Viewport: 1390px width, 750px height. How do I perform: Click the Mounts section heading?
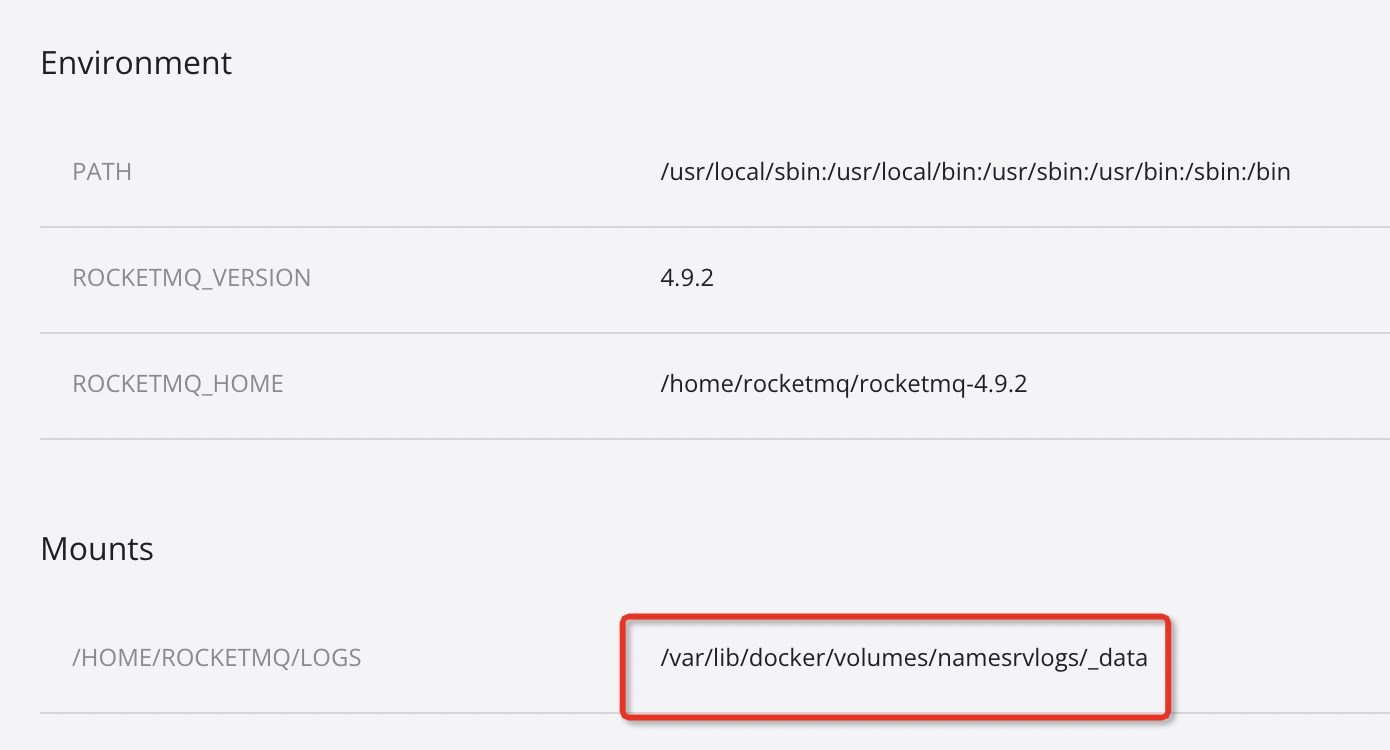[97, 549]
